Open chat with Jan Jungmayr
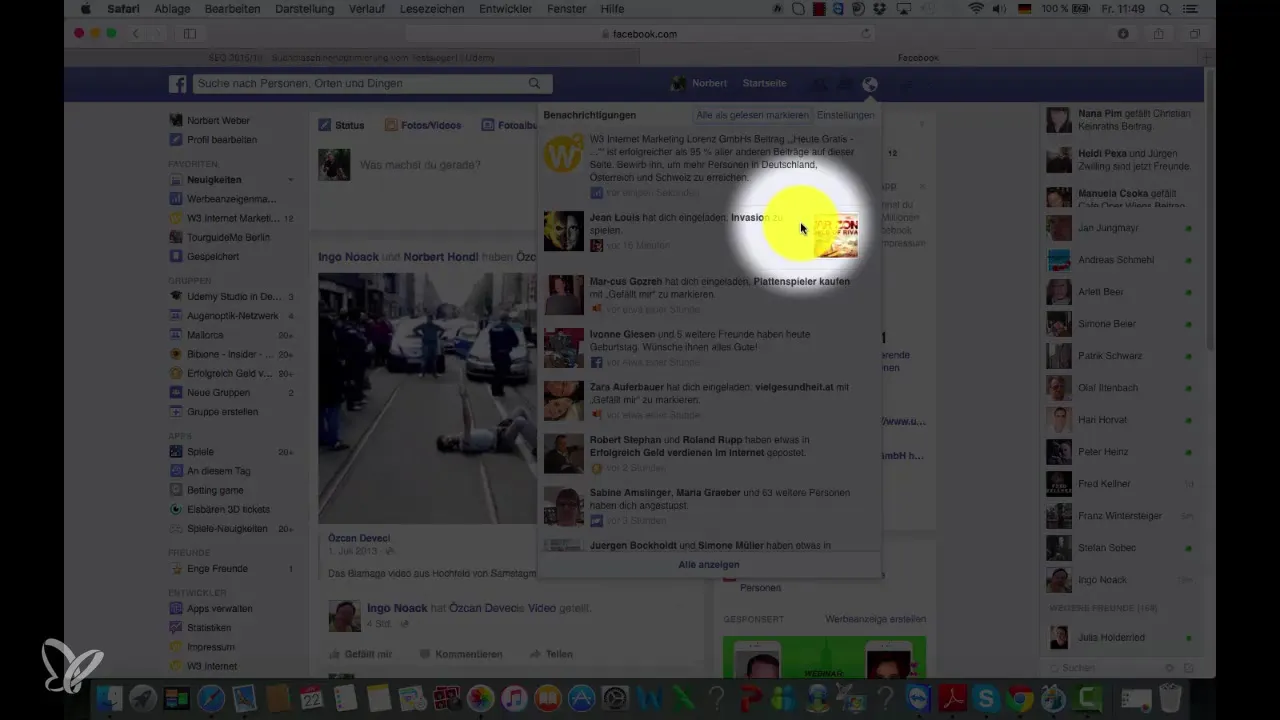 [1120, 228]
